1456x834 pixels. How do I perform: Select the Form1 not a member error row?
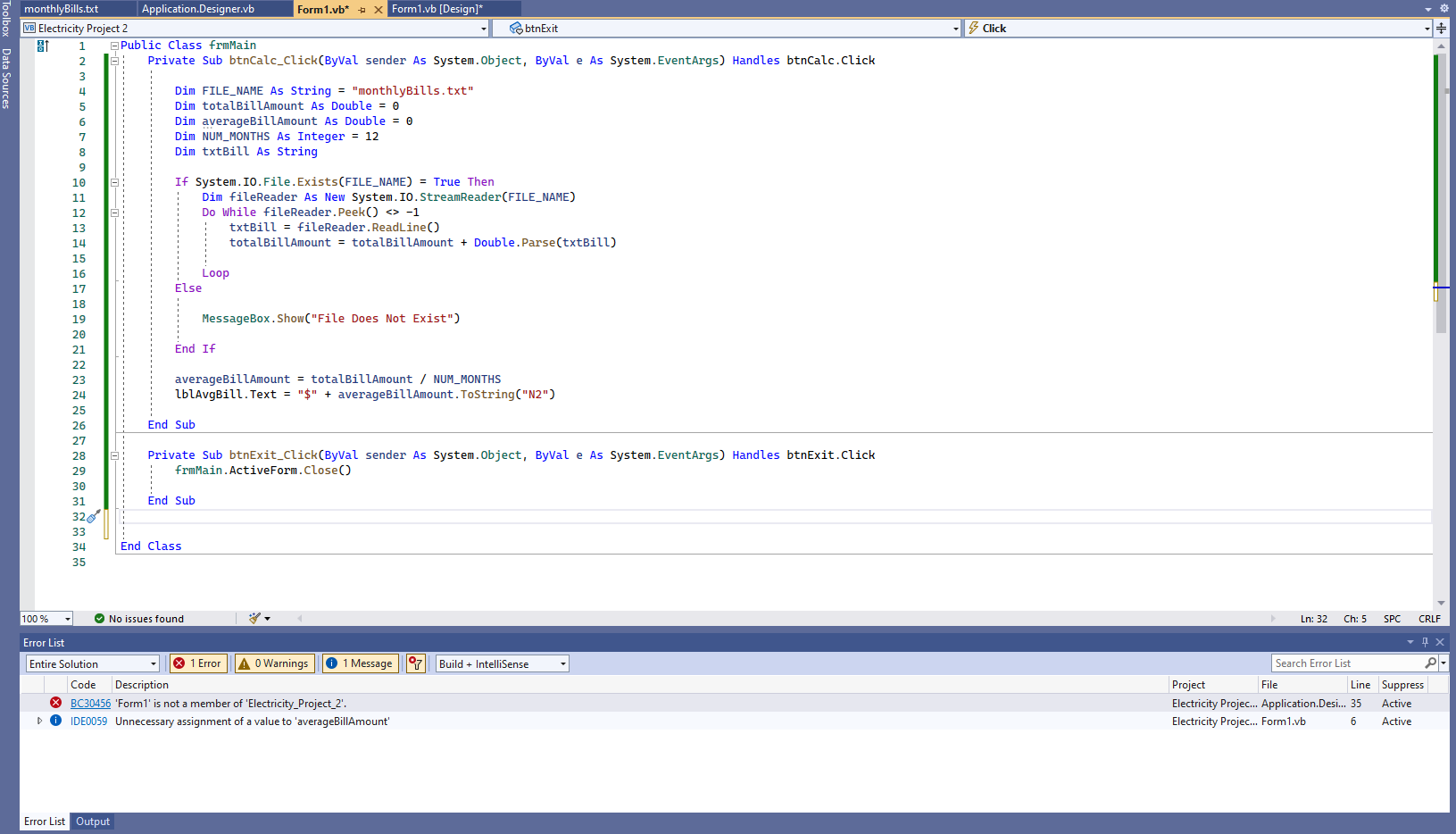(735, 704)
